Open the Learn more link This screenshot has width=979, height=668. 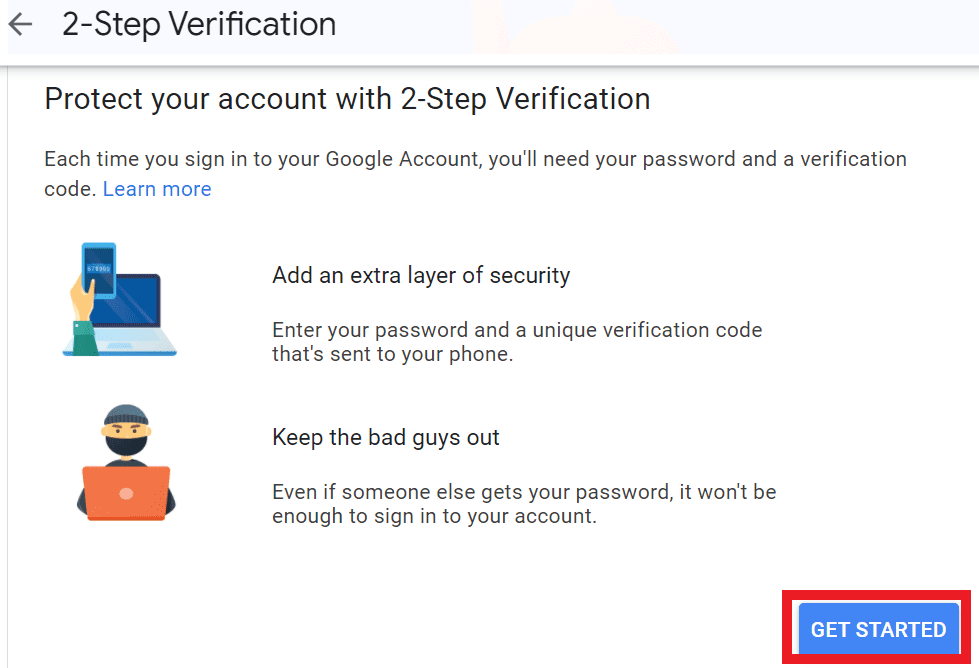[157, 189]
